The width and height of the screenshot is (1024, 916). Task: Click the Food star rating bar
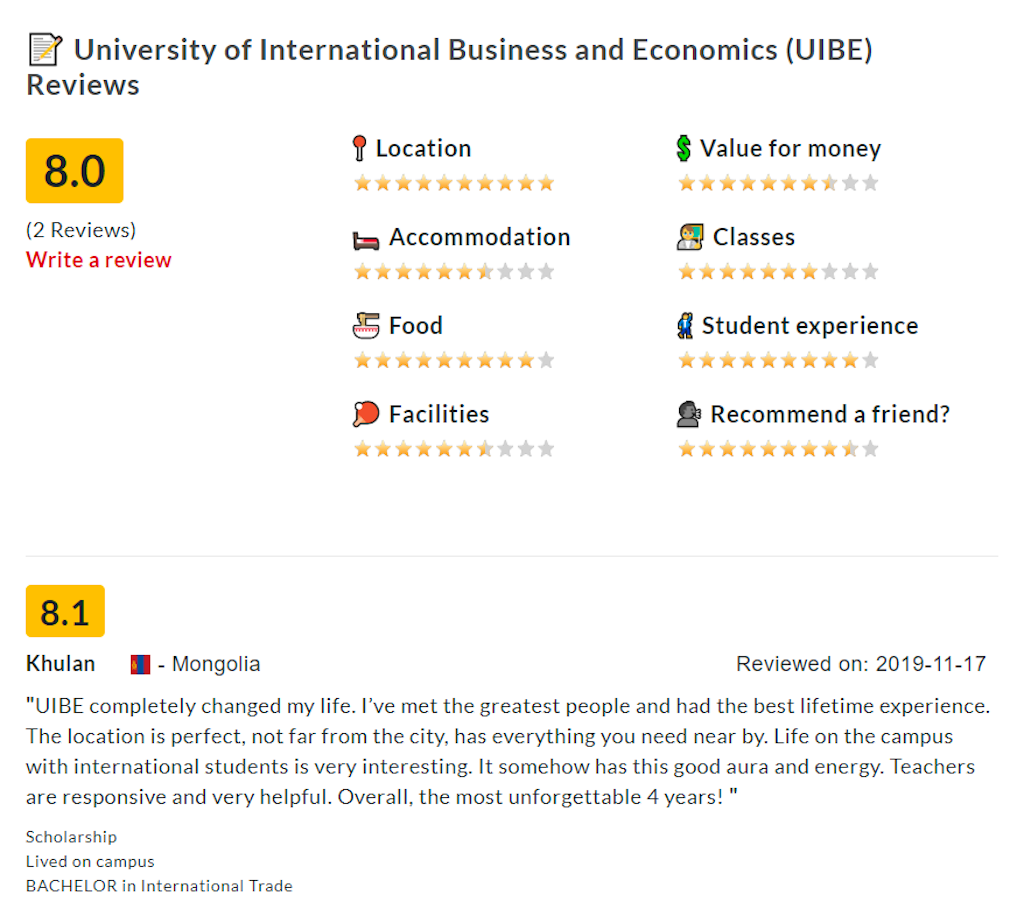pos(454,360)
